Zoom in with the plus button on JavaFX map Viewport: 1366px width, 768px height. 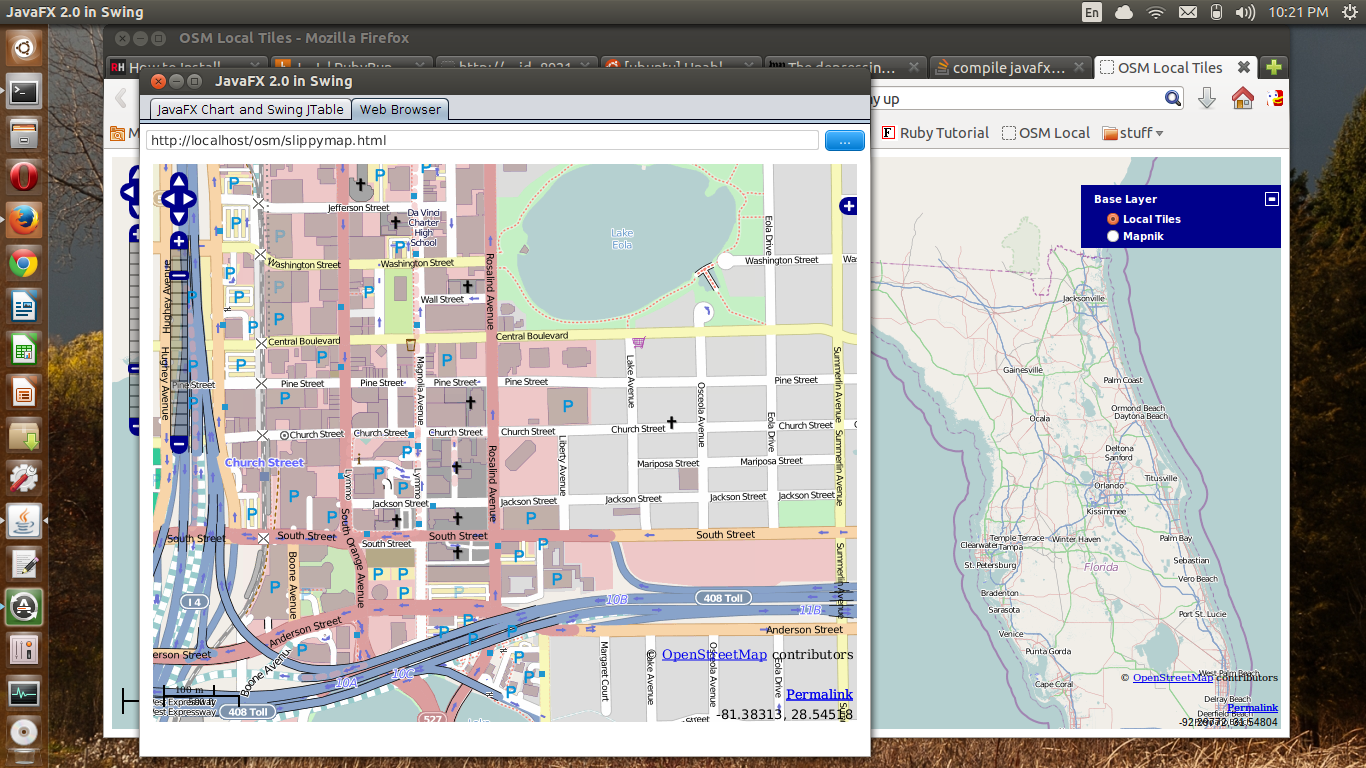(179, 241)
